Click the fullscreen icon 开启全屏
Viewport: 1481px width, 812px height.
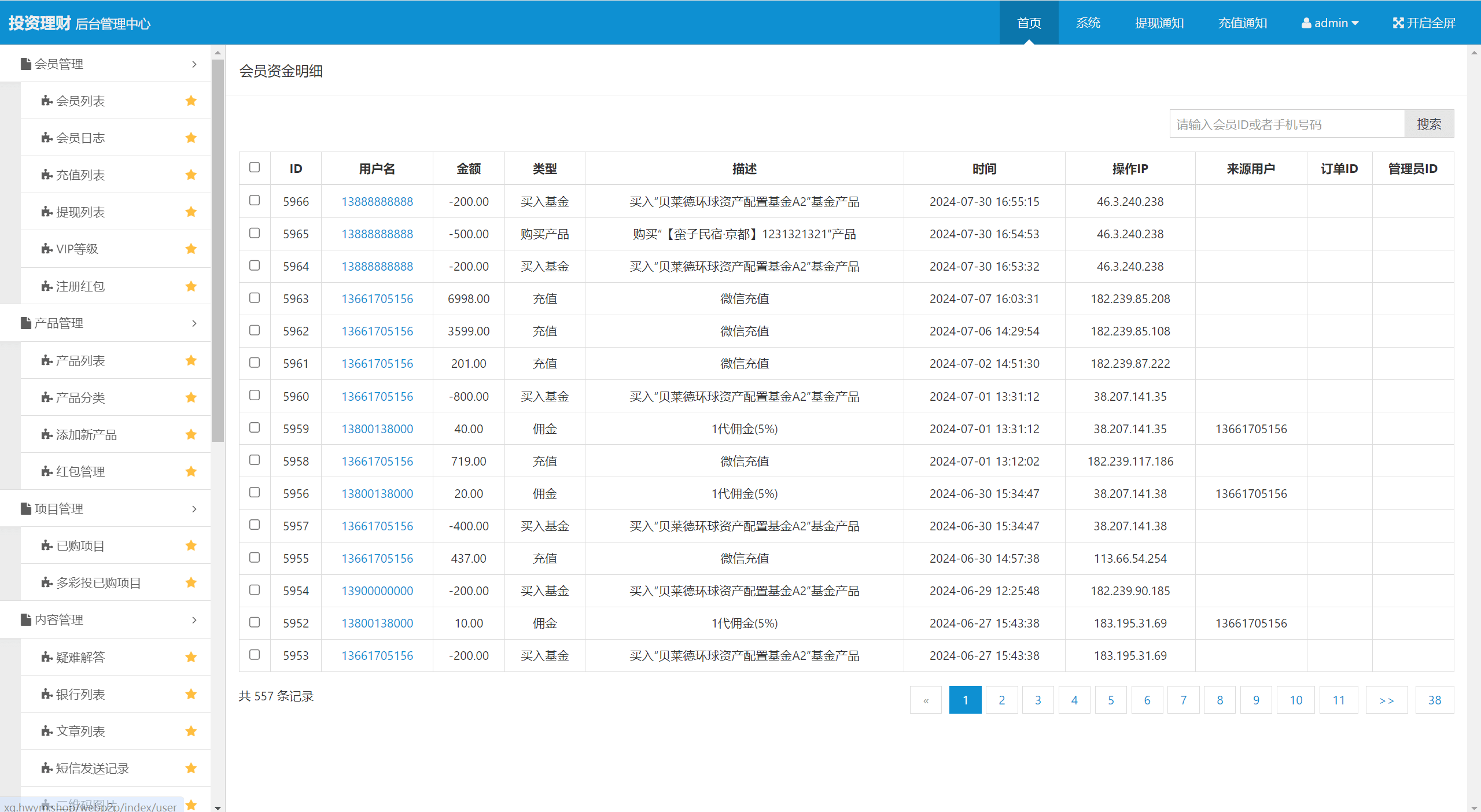(x=1398, y=23)
